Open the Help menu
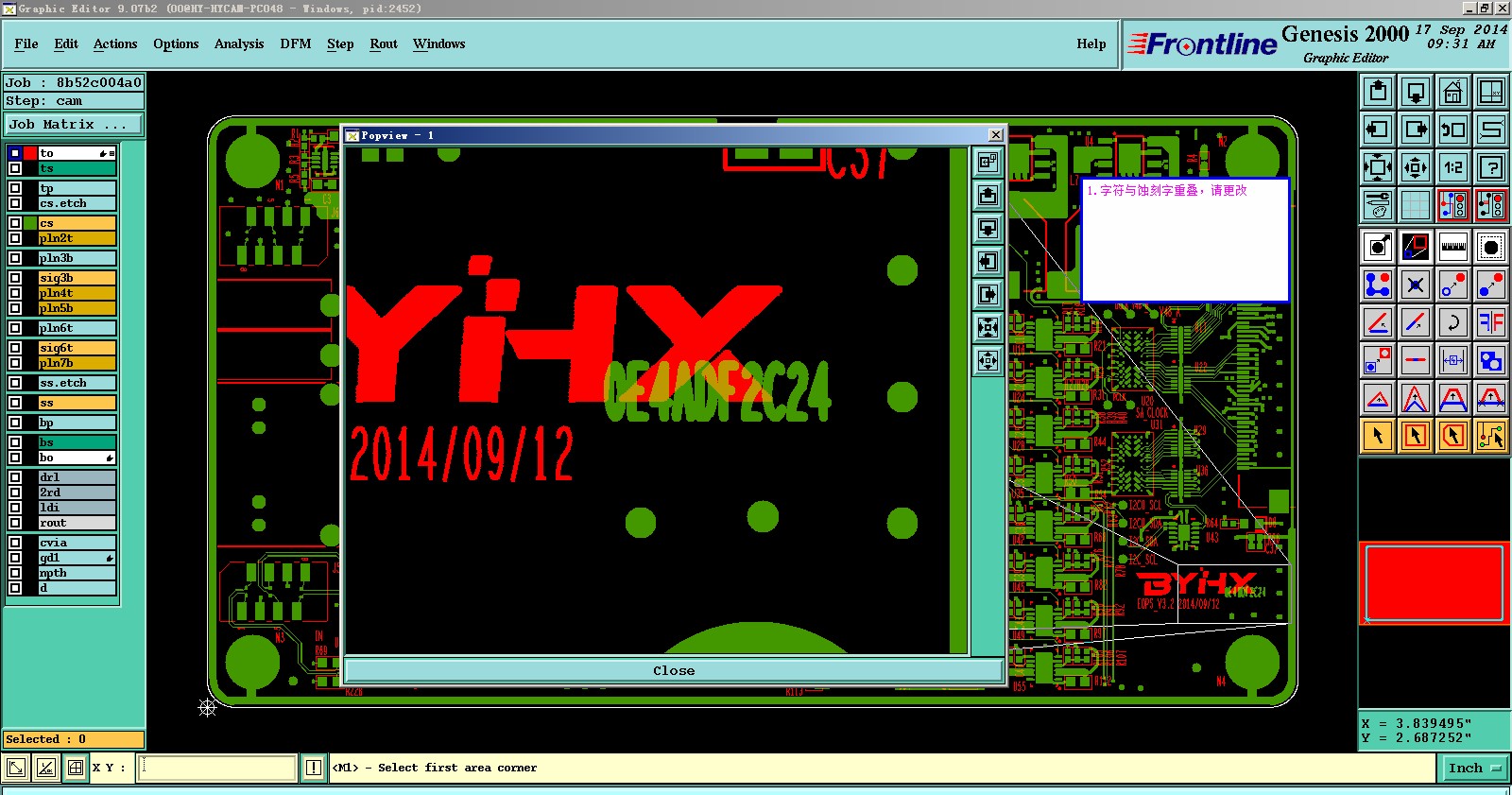 (x=1091, y=43)
